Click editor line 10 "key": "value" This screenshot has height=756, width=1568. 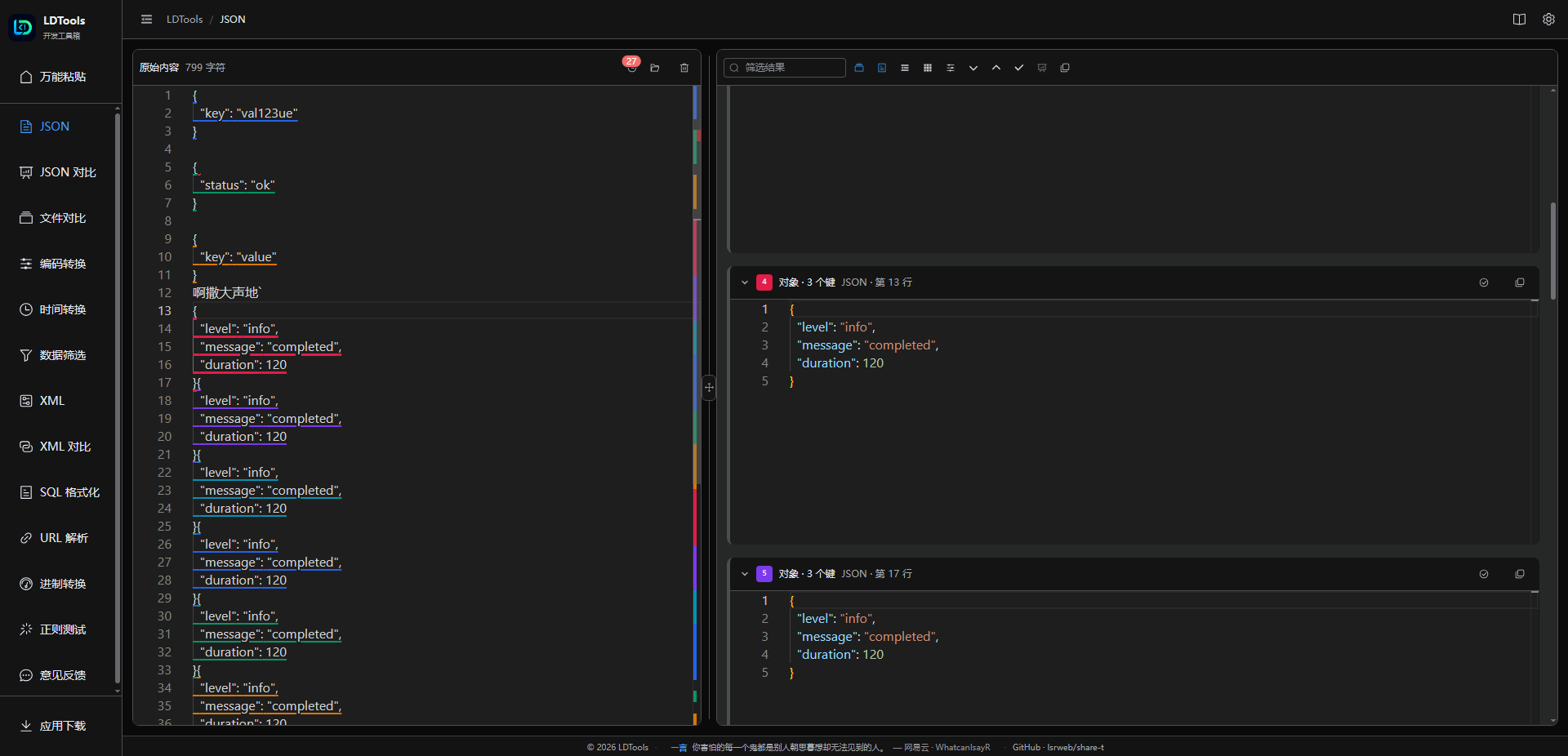point(238,257)
